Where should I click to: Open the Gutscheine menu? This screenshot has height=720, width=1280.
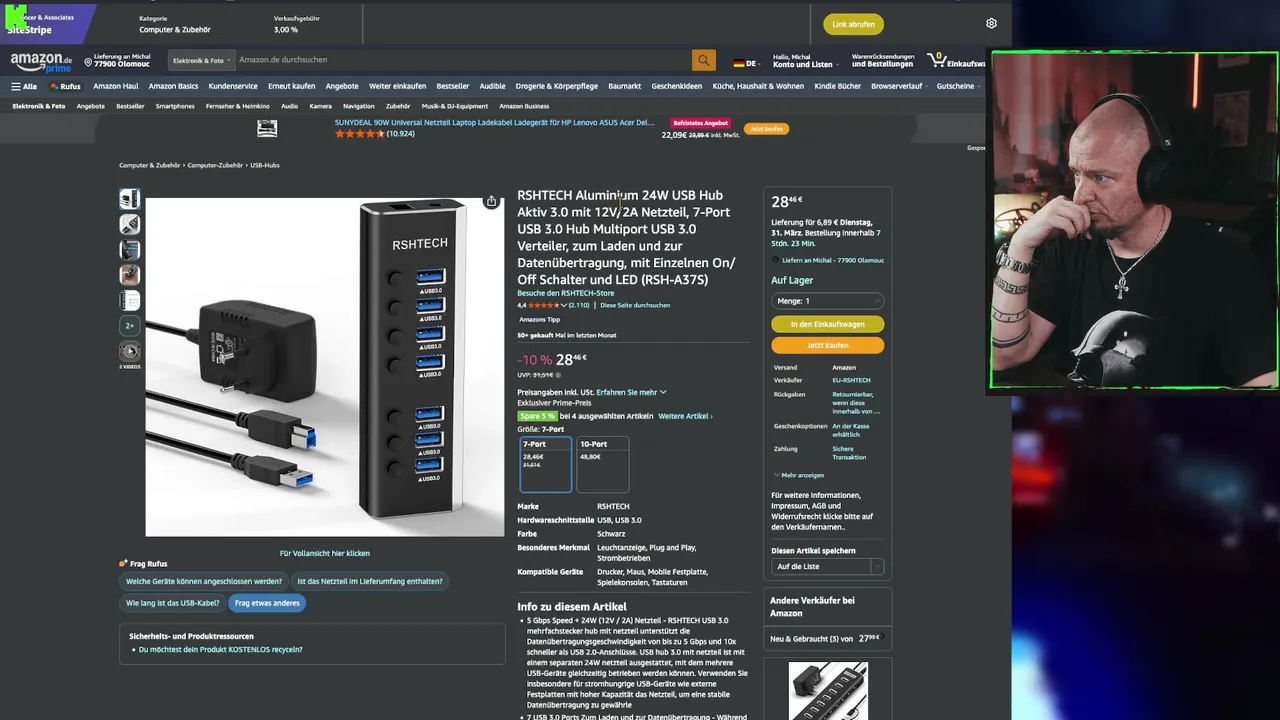click(x=957, y=86)
